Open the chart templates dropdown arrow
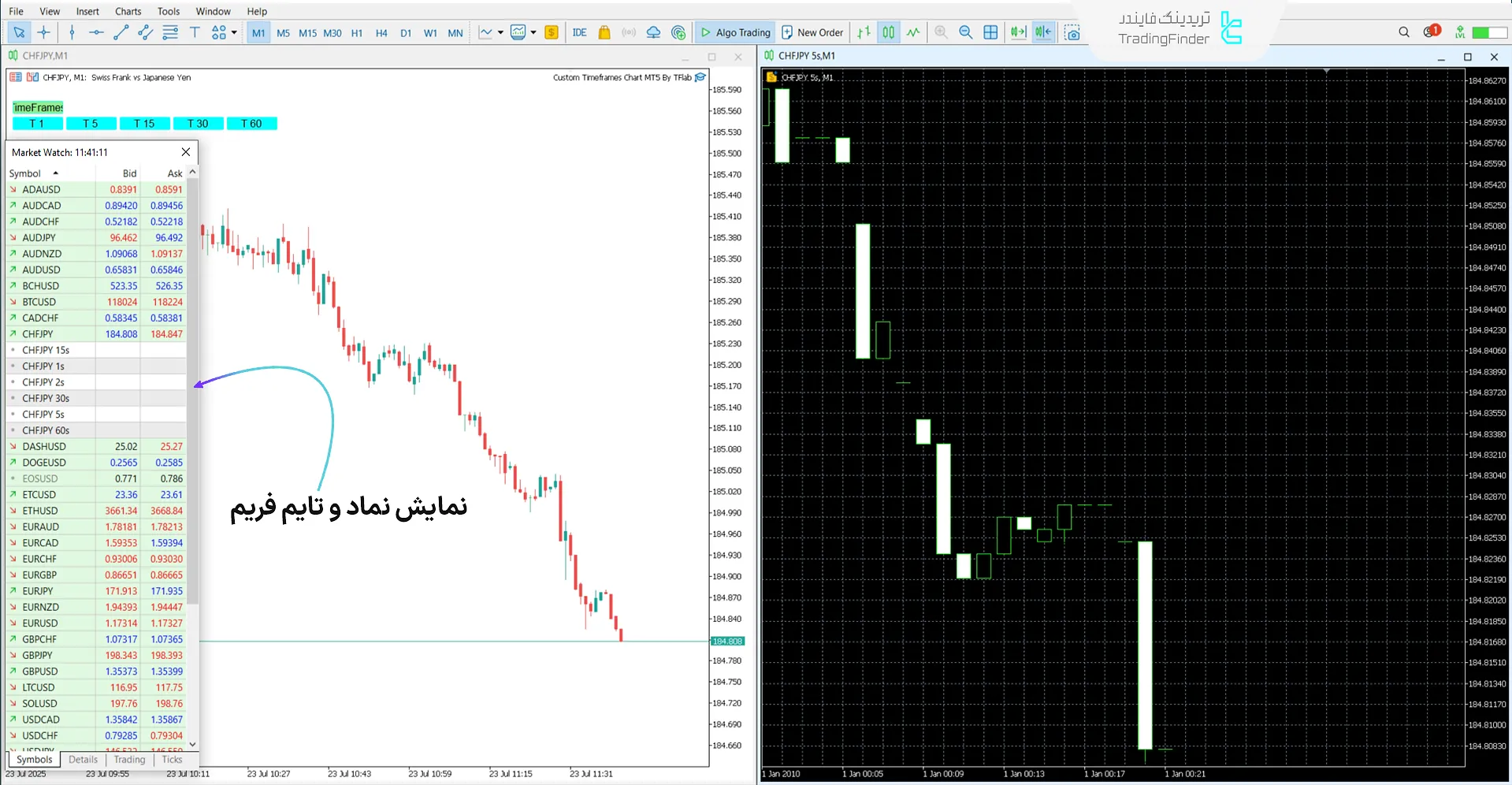Viewport: 1512px width, 785px height. point(533,32)
